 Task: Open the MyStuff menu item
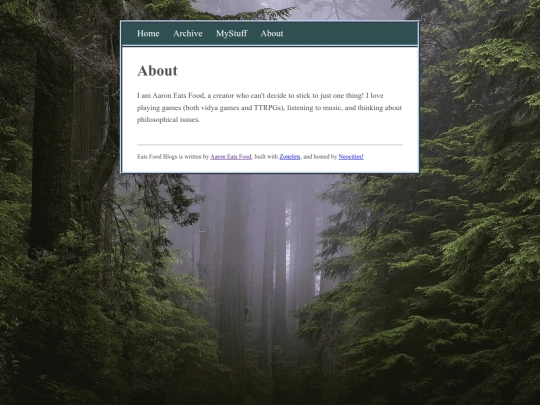232,33
